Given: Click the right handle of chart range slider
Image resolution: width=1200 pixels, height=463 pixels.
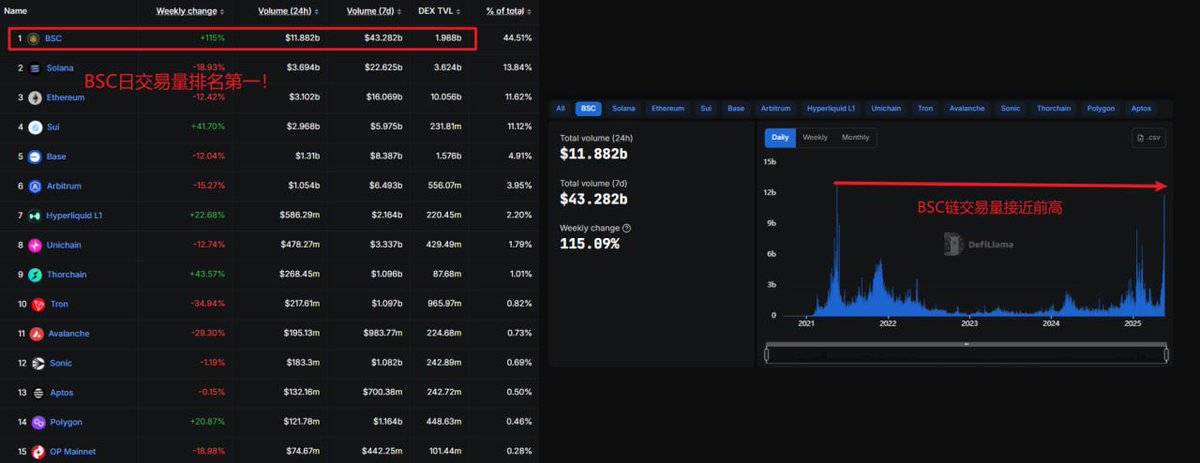Looking at the screenshot, I should 1166,354.
